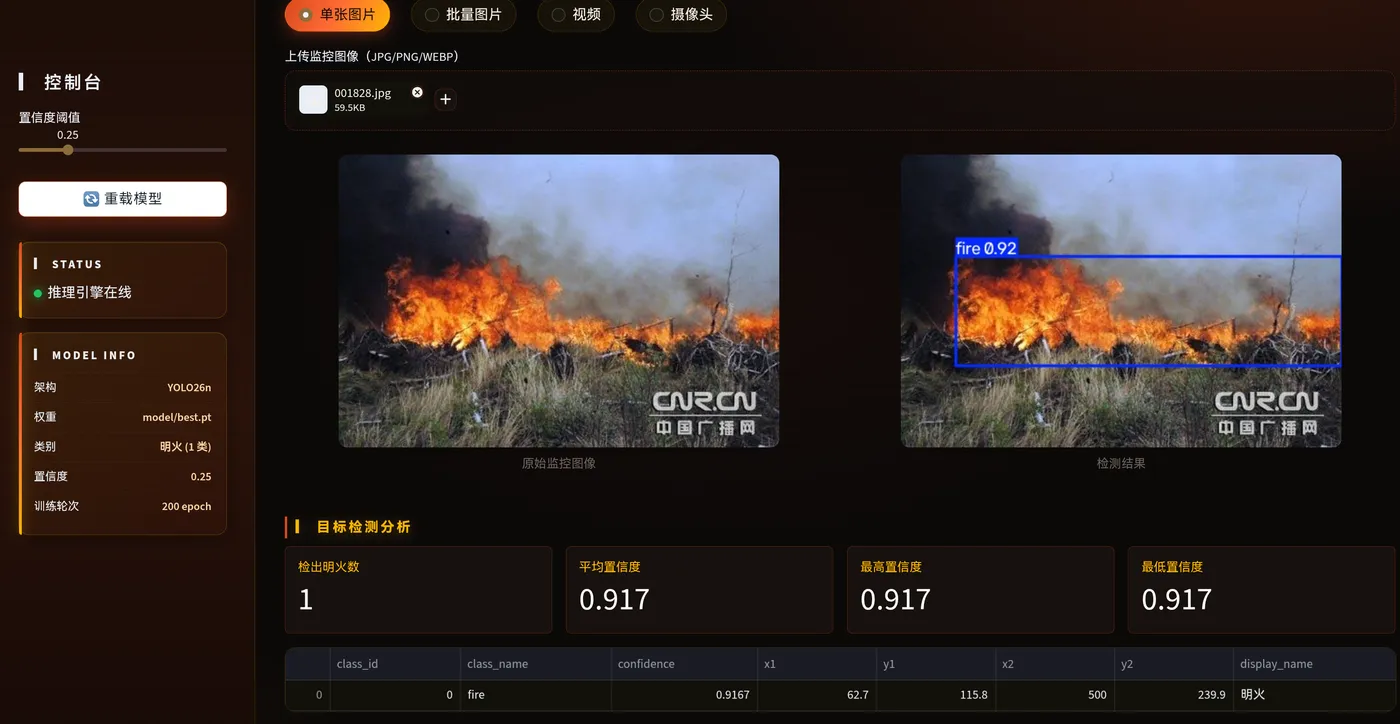Click the table cell with value 62.7
1400x724 pixels.
(817, 695)
